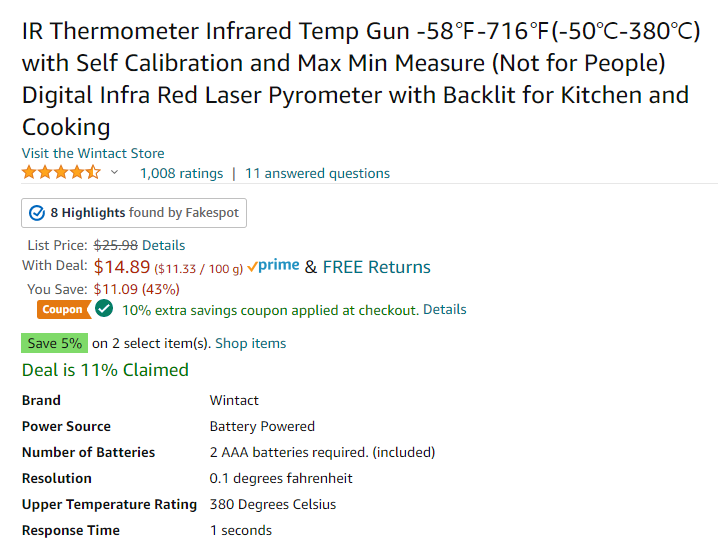Expand the ratings dropdown chevron
The height and width of the screenshot is (548, 718).
pos(114,172)
